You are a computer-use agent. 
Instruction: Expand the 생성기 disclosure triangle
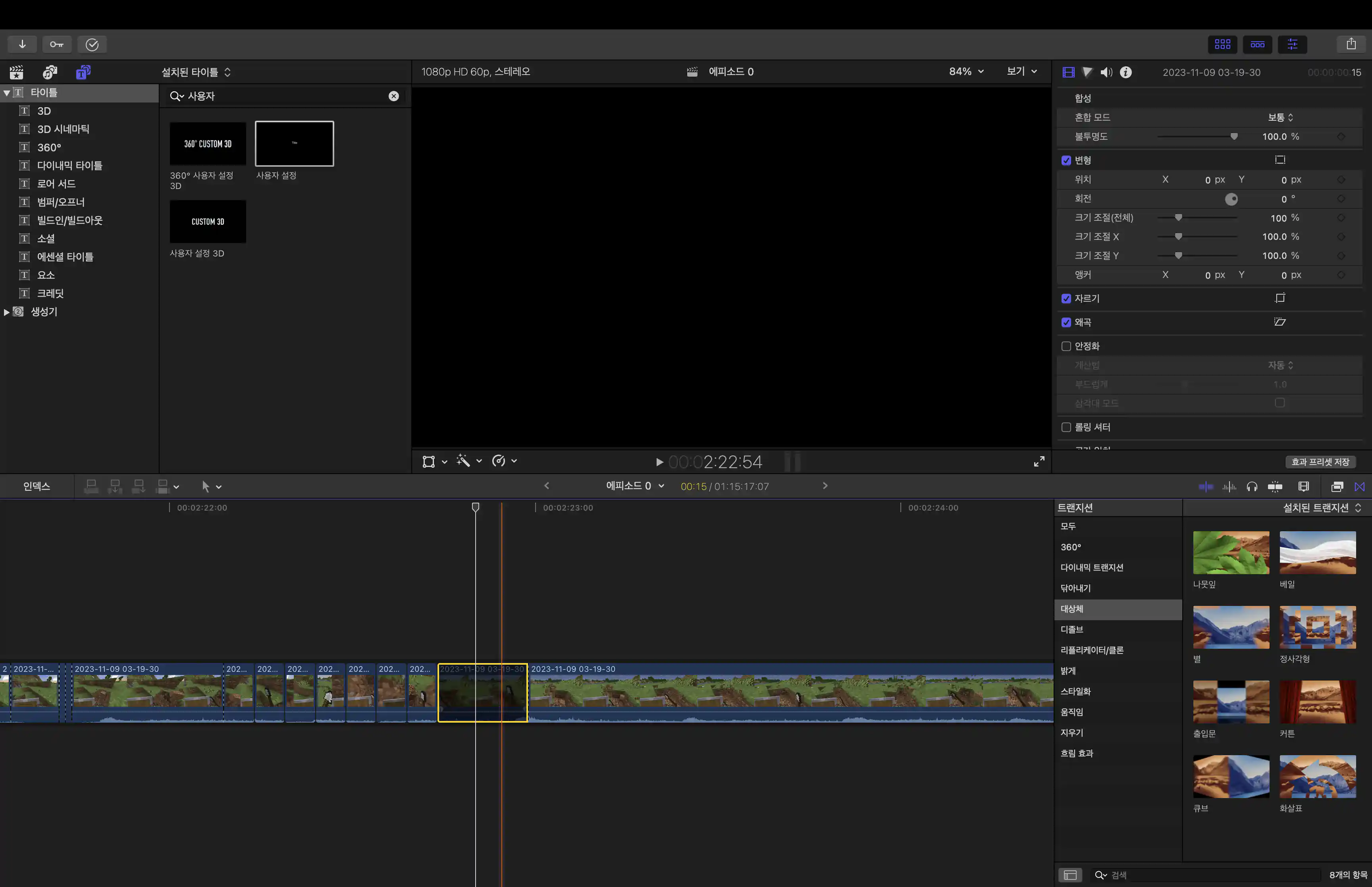pos(6,312)
